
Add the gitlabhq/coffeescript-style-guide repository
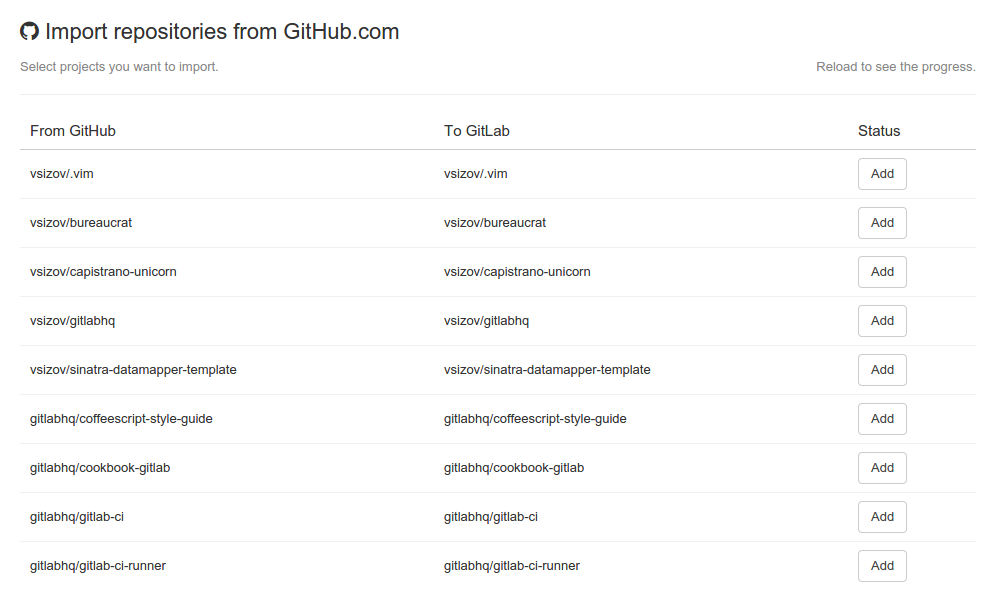click(x=882, y=419)
